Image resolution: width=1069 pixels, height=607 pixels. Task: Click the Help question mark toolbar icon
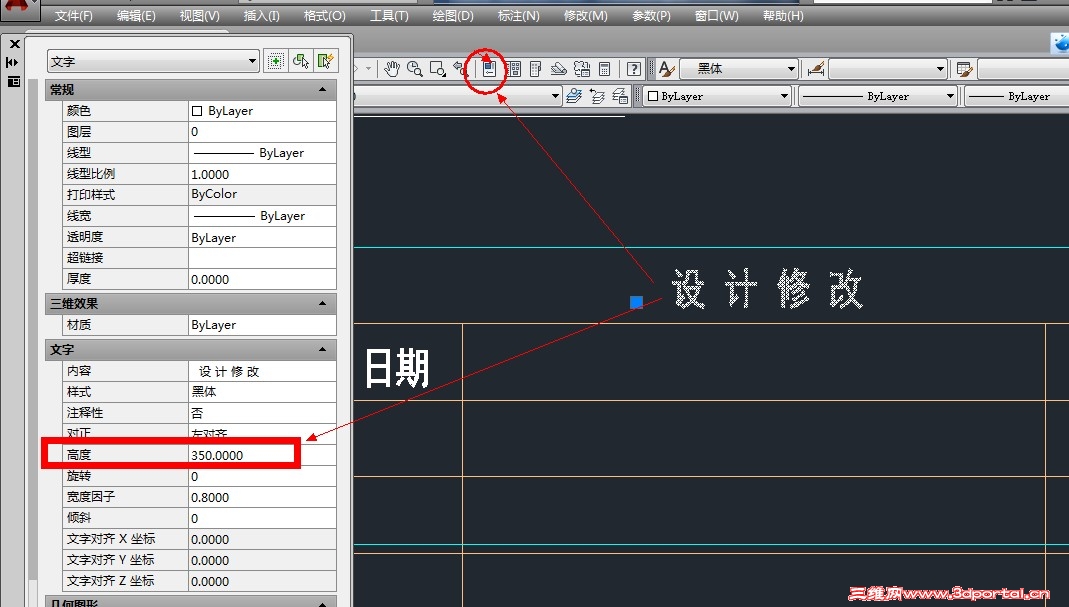coord(633,68)
